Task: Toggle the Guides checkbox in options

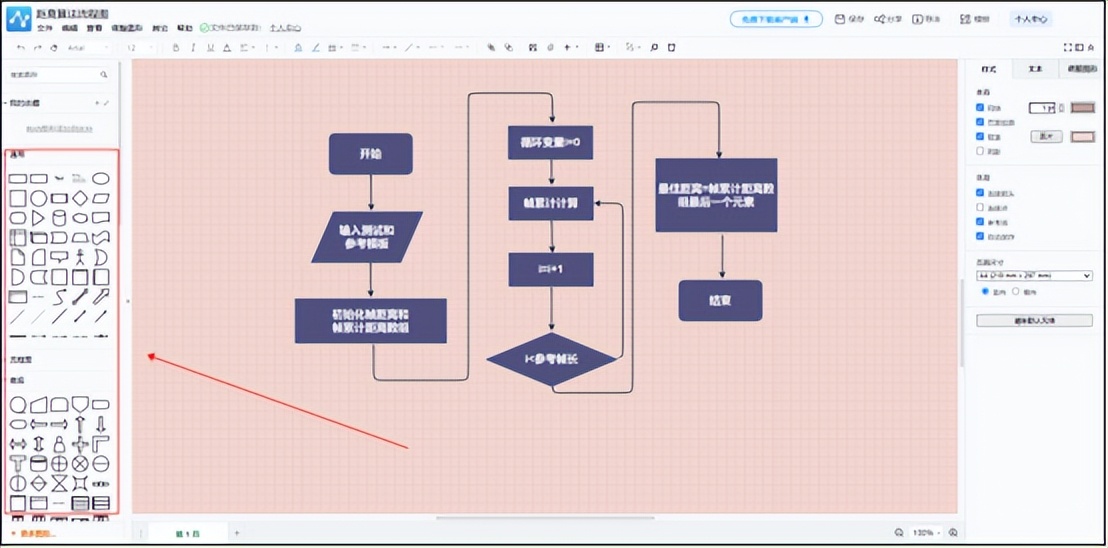Action: [980, 222]
